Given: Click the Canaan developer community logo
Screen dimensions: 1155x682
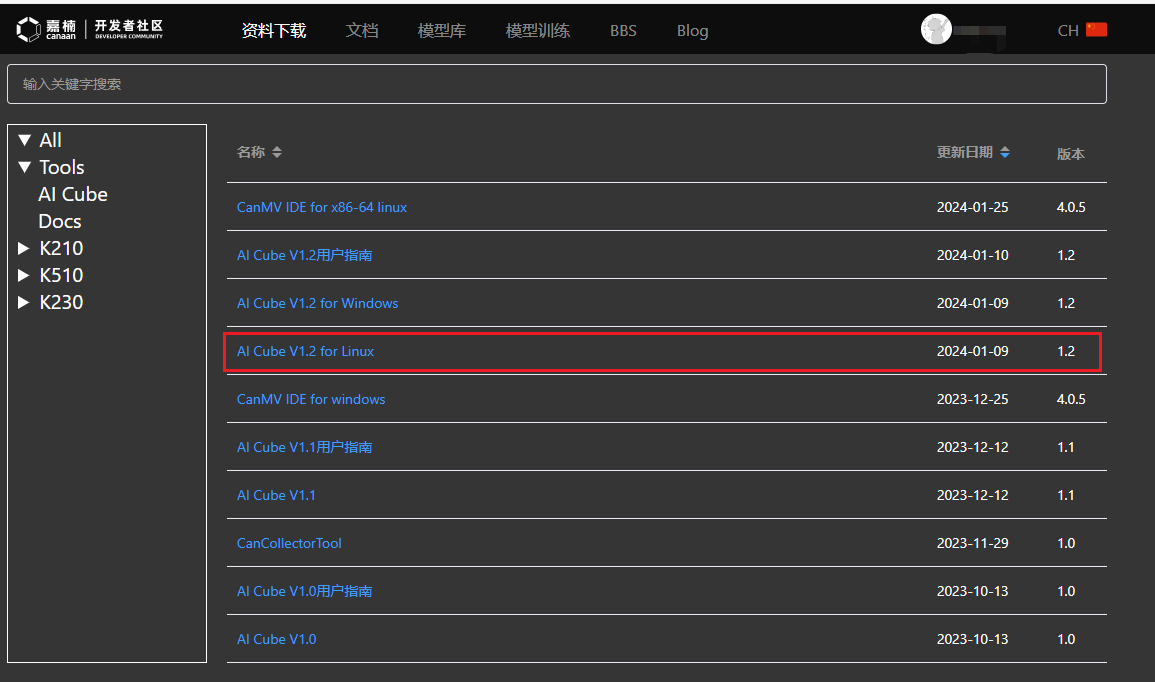Looking at the screenshot, I should [x=90, y=29].
